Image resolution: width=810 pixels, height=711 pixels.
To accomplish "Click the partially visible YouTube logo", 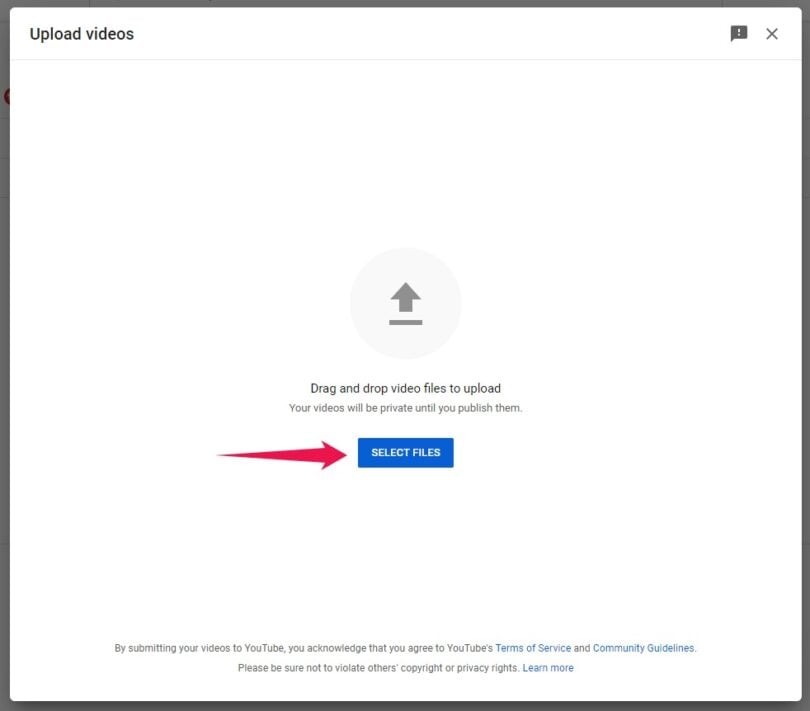I will (x=6, y=96).
